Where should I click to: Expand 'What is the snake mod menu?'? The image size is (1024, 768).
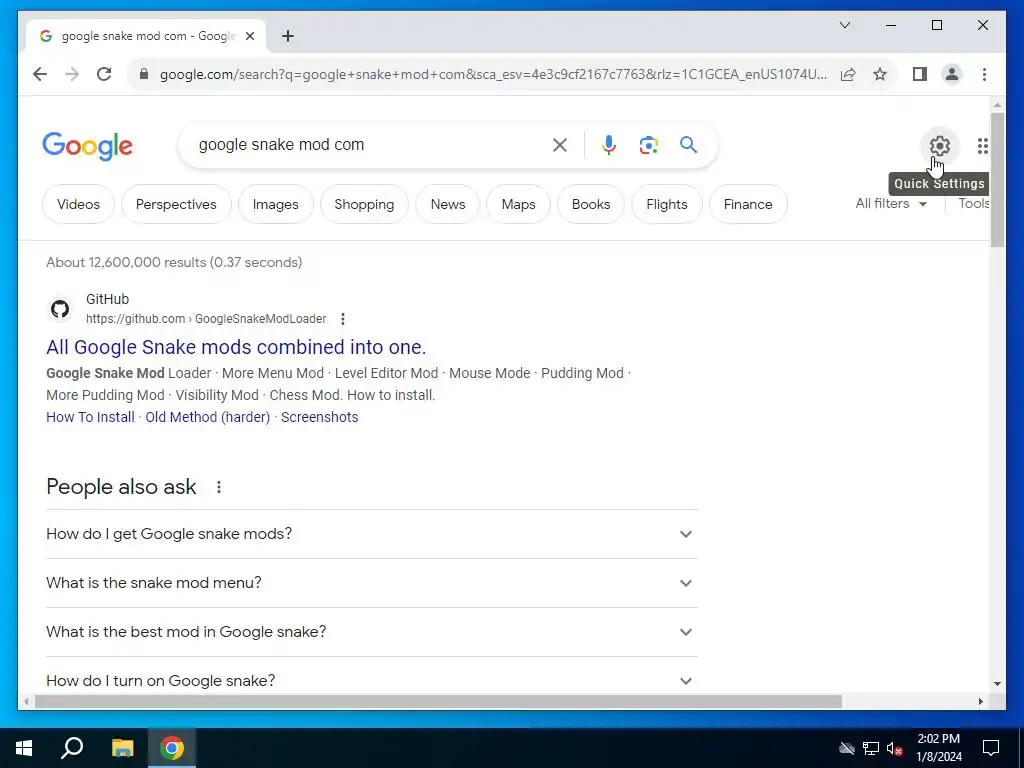372,583
